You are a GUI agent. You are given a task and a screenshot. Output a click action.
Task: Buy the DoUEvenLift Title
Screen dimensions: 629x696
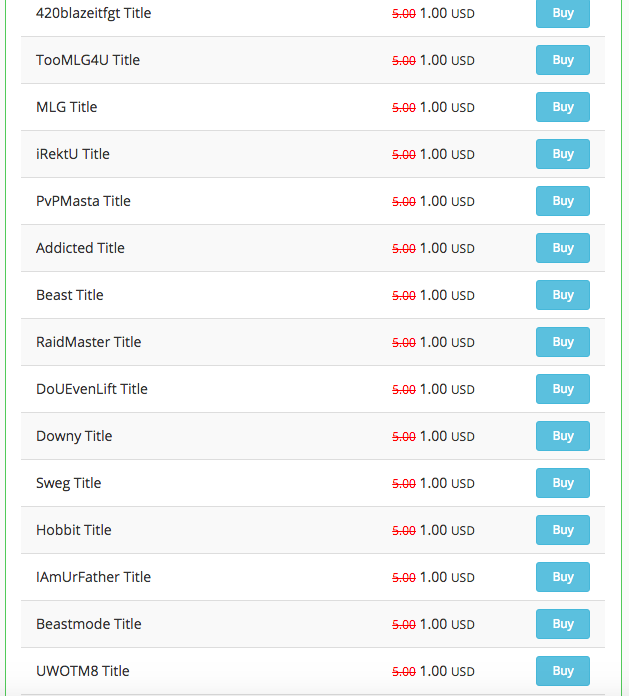click(562, 389)
